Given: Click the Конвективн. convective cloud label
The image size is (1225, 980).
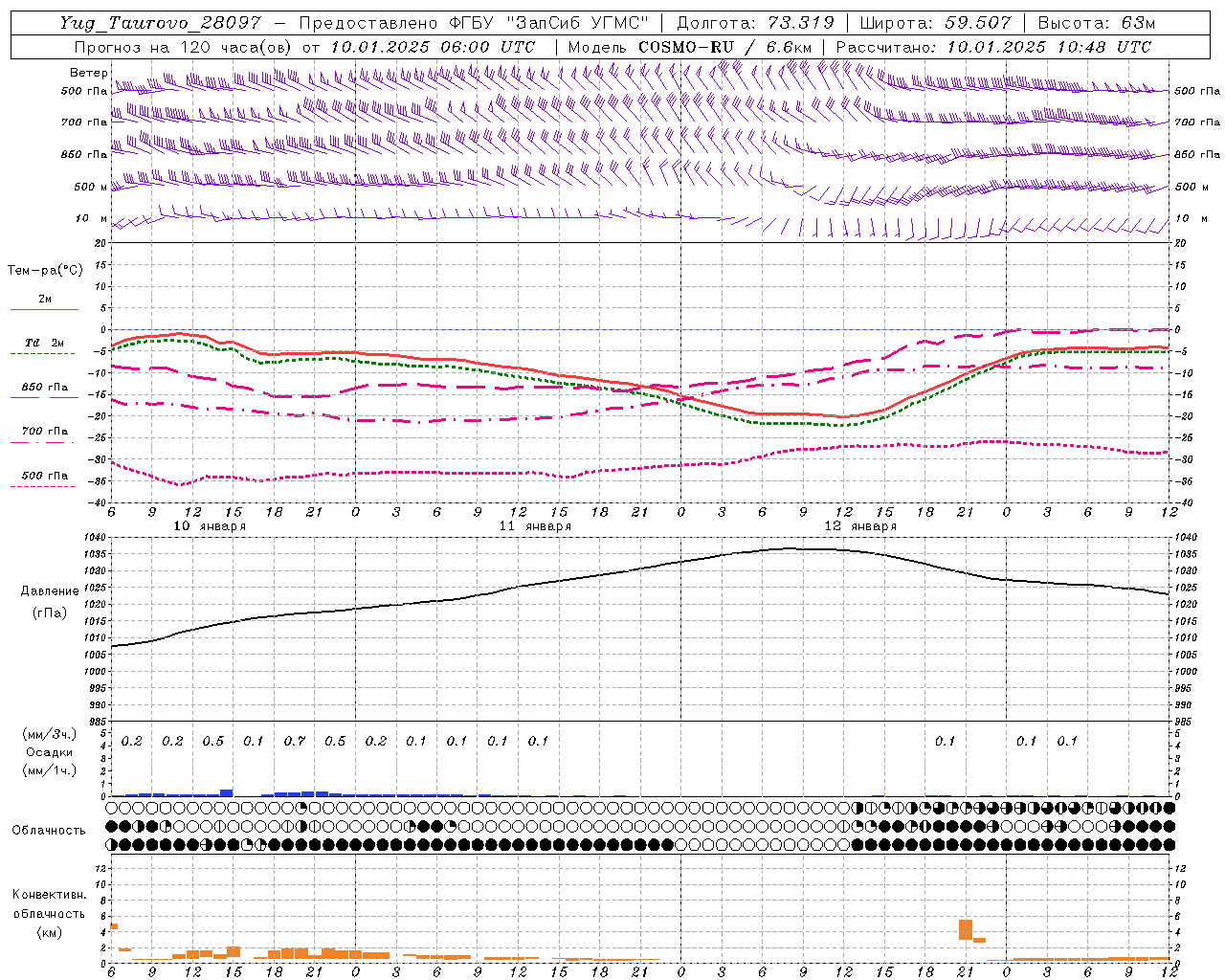Looking at the screenshot, I should point(50,895).
